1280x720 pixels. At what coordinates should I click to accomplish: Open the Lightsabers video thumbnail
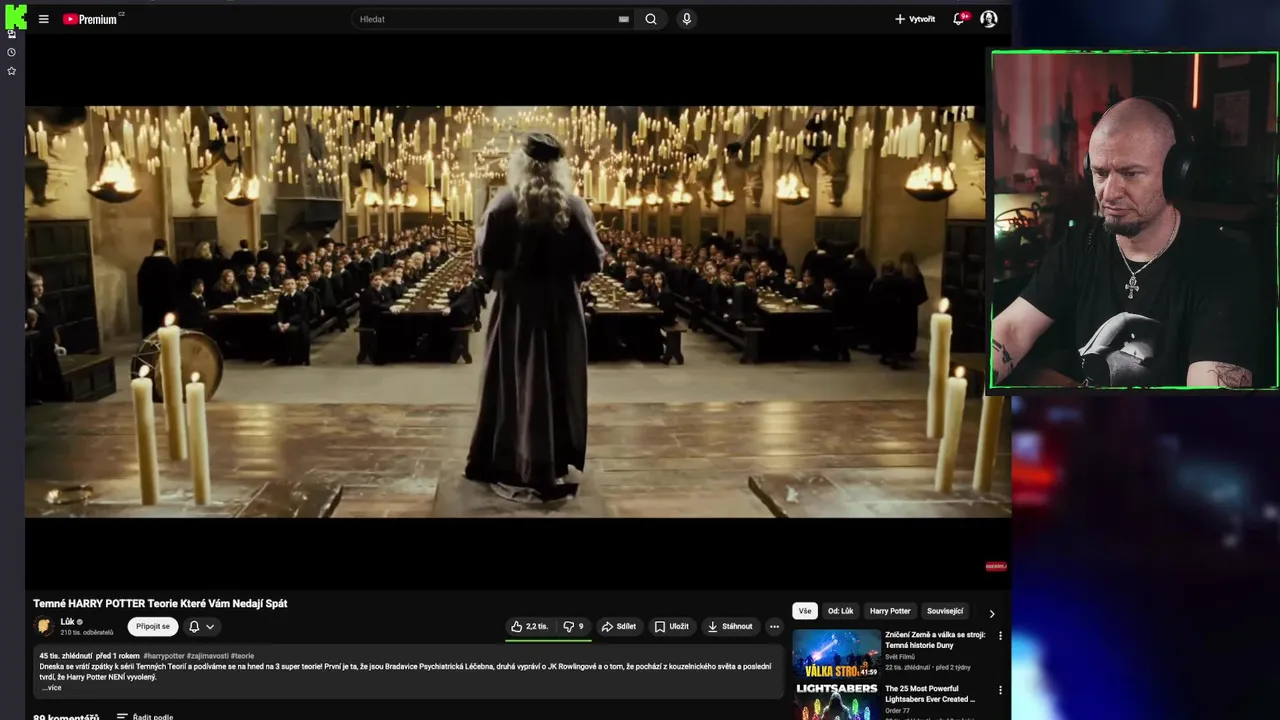coord(837,701)
